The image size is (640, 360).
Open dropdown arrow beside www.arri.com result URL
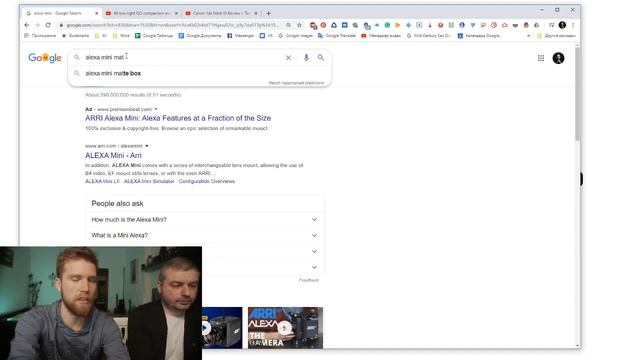(147, 146)
